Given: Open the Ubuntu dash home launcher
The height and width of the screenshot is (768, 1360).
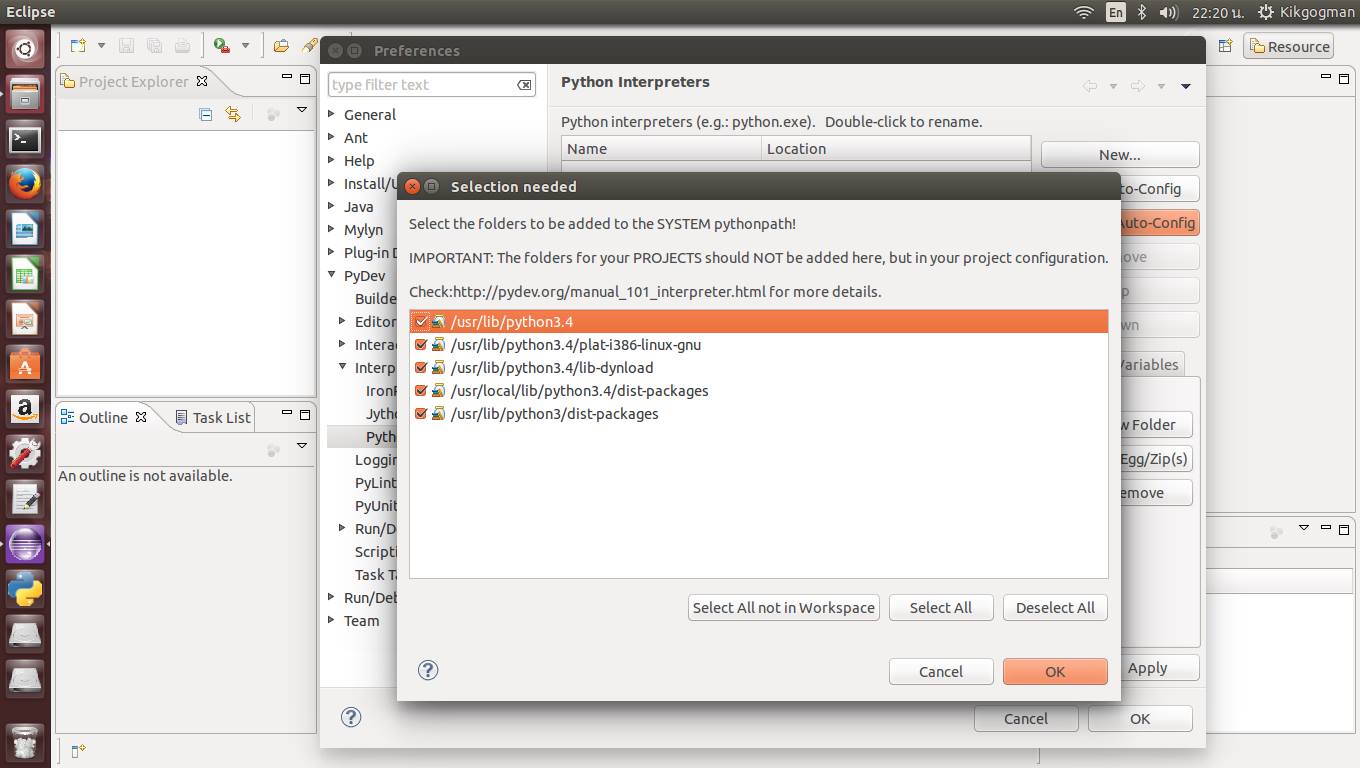Looking at the screenshot, I should pyautogui.click(x=25, y=47).
